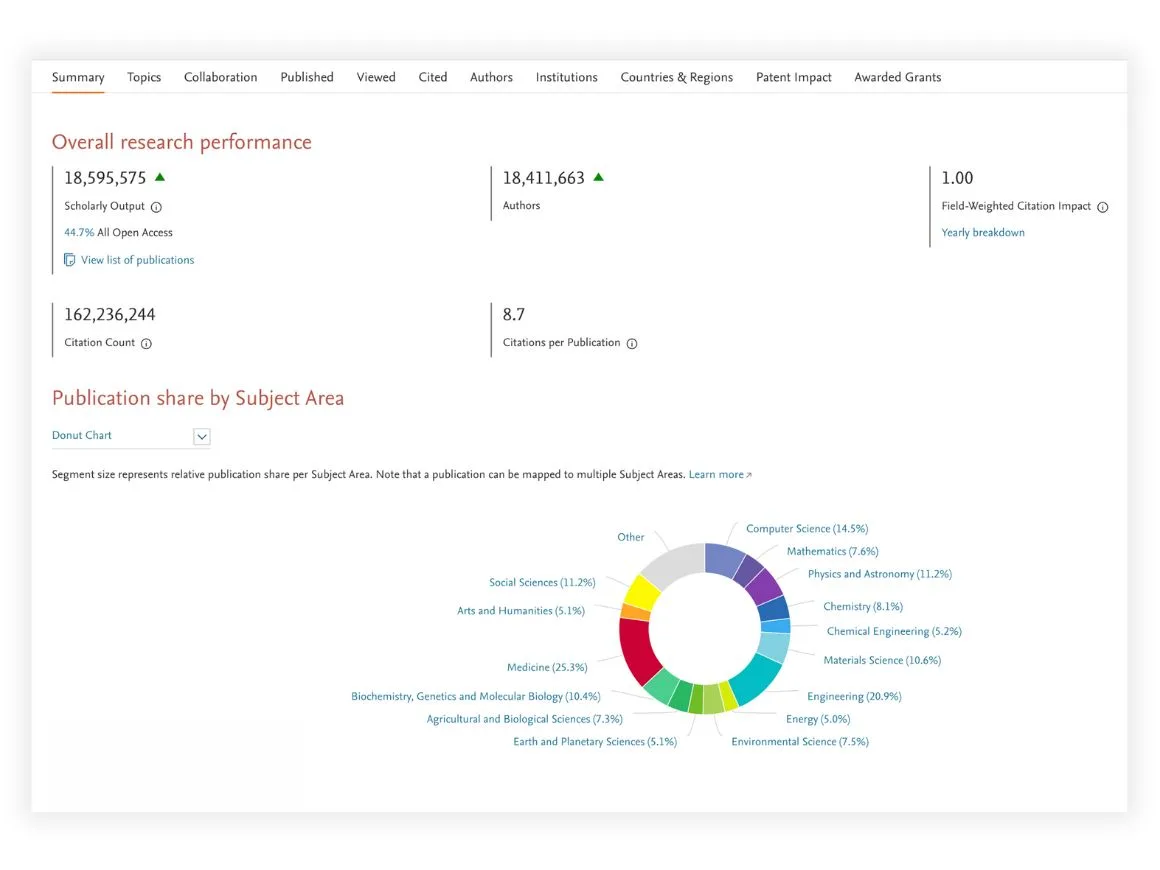Screen dimensions: 1160x870
Task: Click info icon next to Citation Count
Action: coord(146,343)
